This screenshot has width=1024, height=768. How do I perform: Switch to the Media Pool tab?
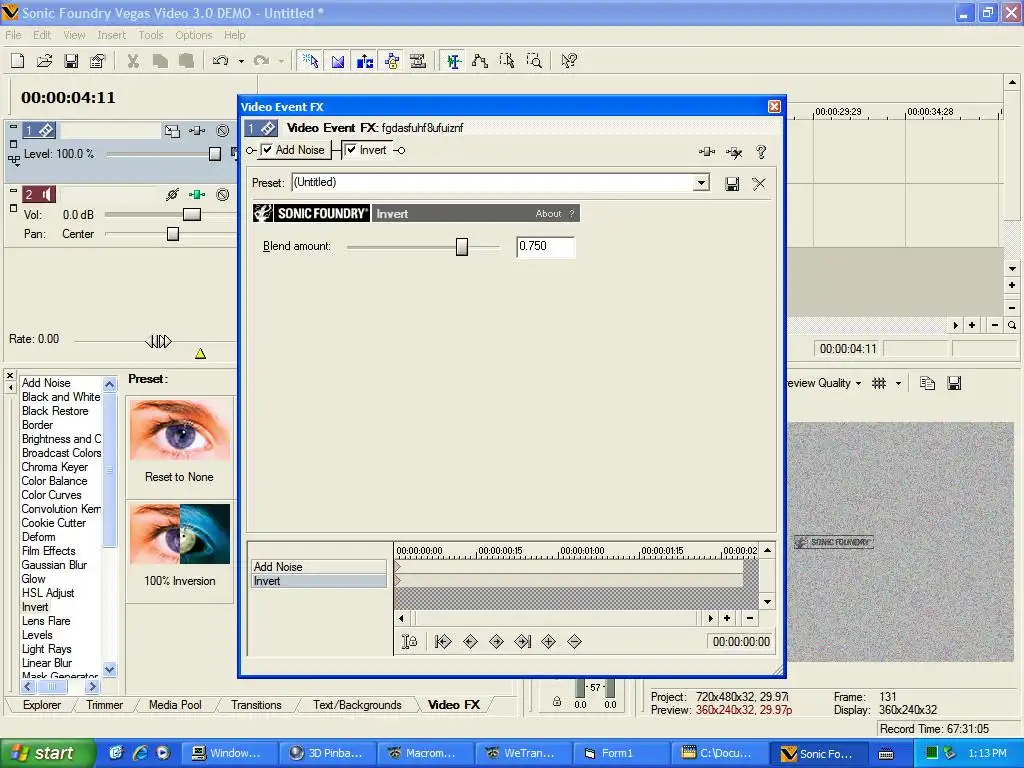tap(175, 705)
